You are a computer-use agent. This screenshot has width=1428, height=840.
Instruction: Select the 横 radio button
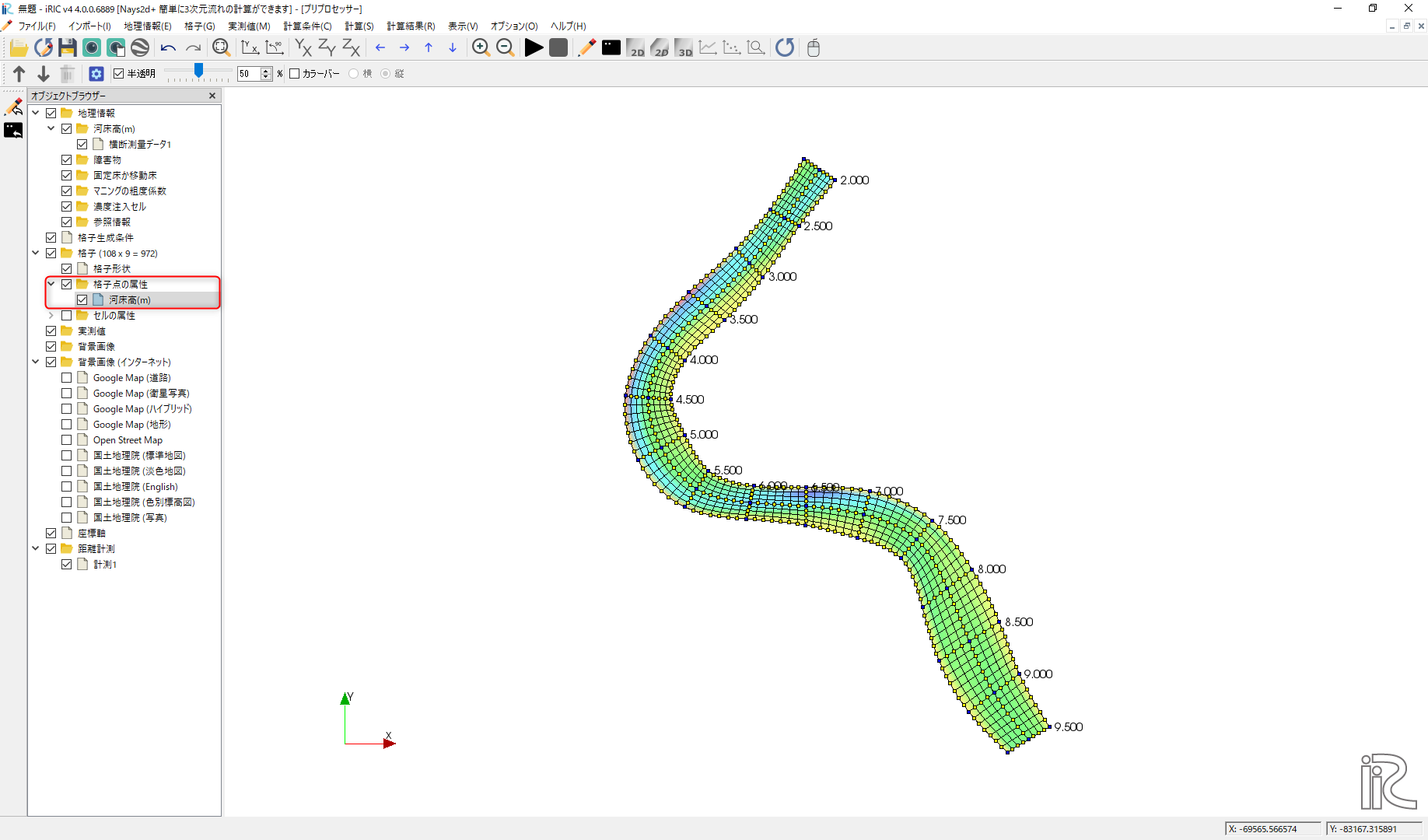pos(354,74)
